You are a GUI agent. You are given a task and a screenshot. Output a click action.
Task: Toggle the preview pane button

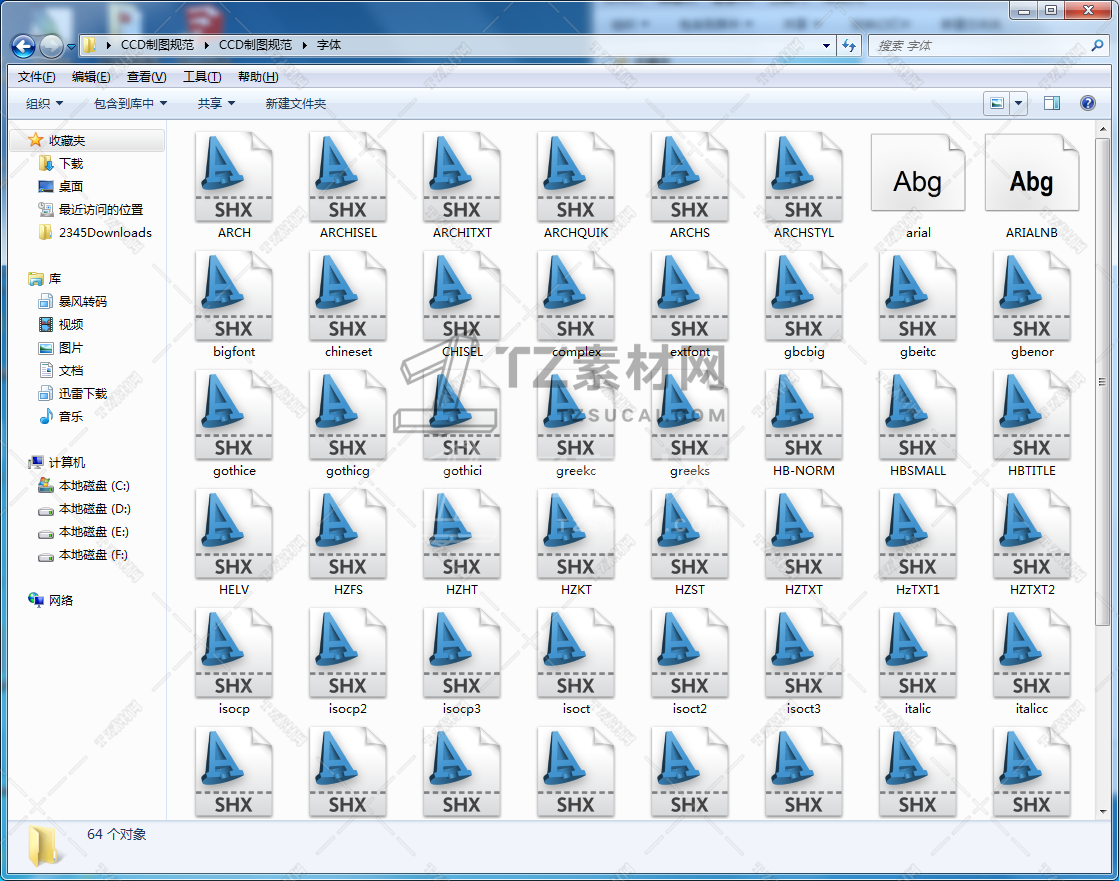[1052, 103]
